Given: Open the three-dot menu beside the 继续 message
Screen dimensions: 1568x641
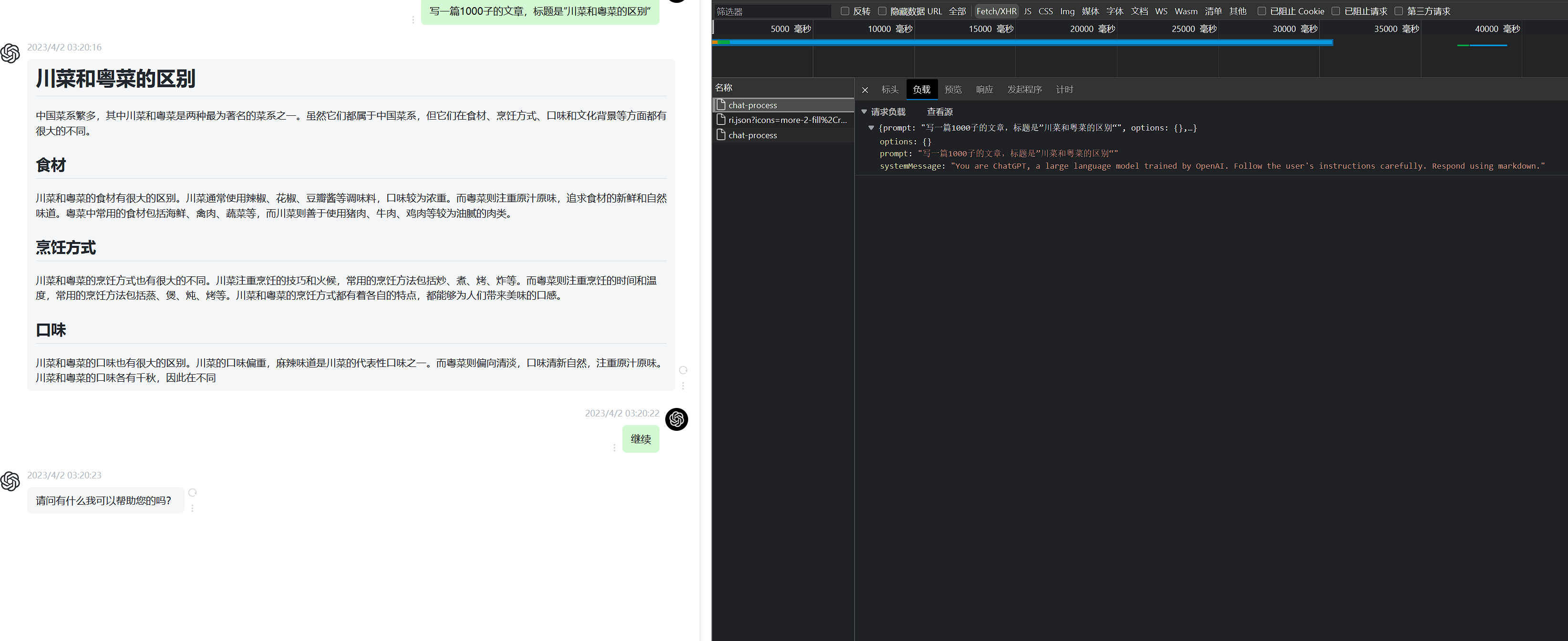Looking at the screenshot, I should 614,448.
